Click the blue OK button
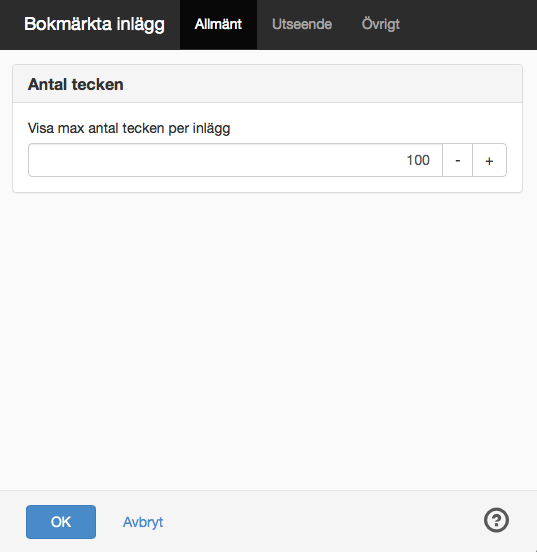Screen dimensions: 537x552 pos(61,522)
